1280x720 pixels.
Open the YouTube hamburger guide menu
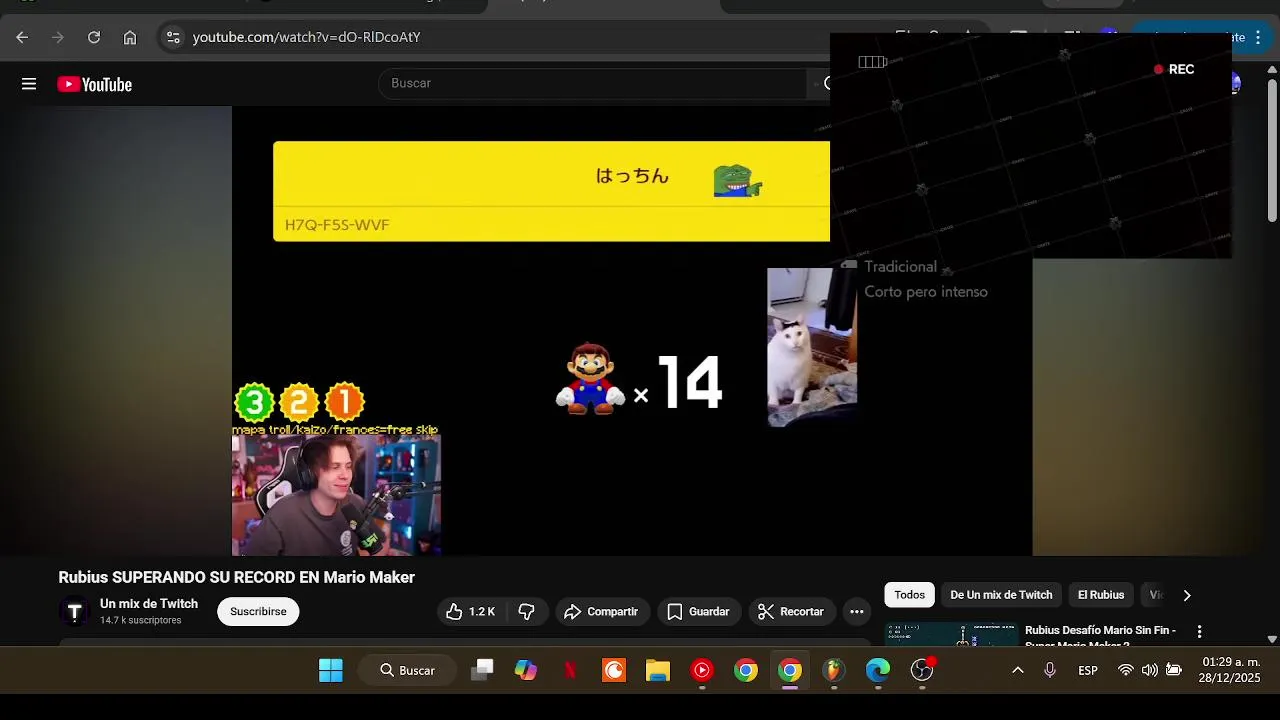click(29, 84)
